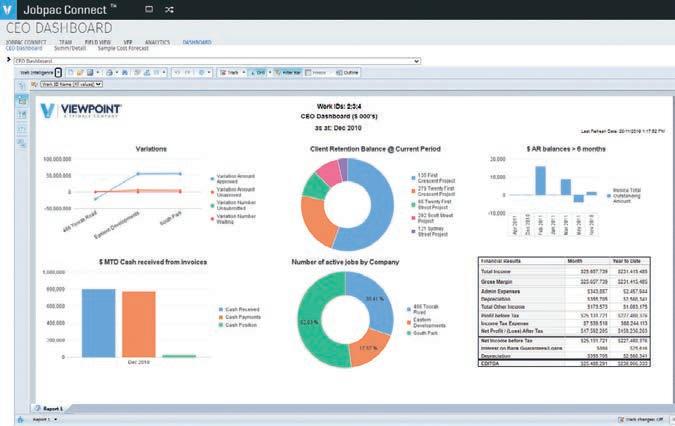The image size is (675, 426).
Task: Open the FIELD VIEW menu
Action: click(98, 42)
